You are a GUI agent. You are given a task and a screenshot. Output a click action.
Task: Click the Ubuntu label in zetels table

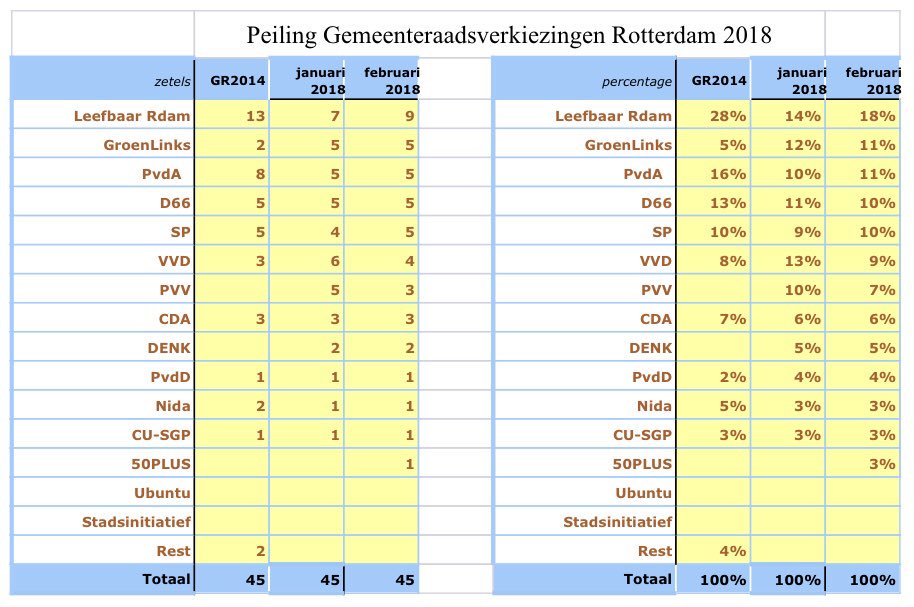pos(162,493)
